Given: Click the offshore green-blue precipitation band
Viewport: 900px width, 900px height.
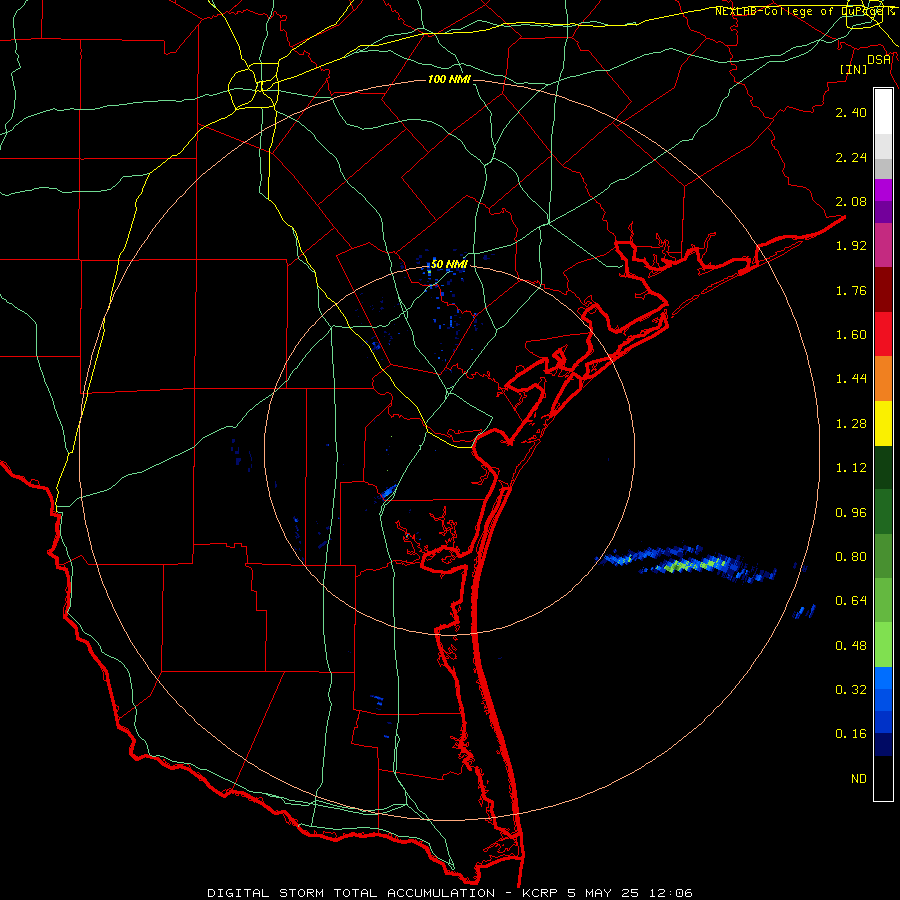Looking at the screenshot, I should 688,564.
